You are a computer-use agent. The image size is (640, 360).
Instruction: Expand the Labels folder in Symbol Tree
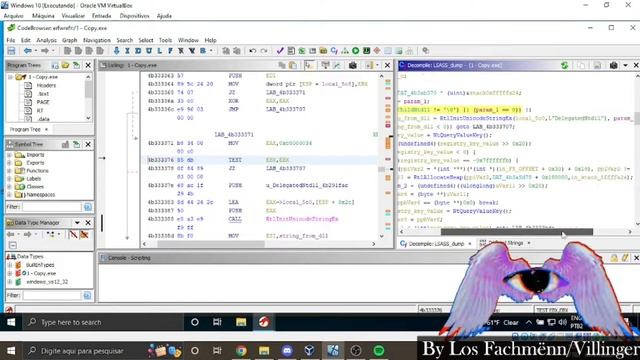(x=9, y=179)
